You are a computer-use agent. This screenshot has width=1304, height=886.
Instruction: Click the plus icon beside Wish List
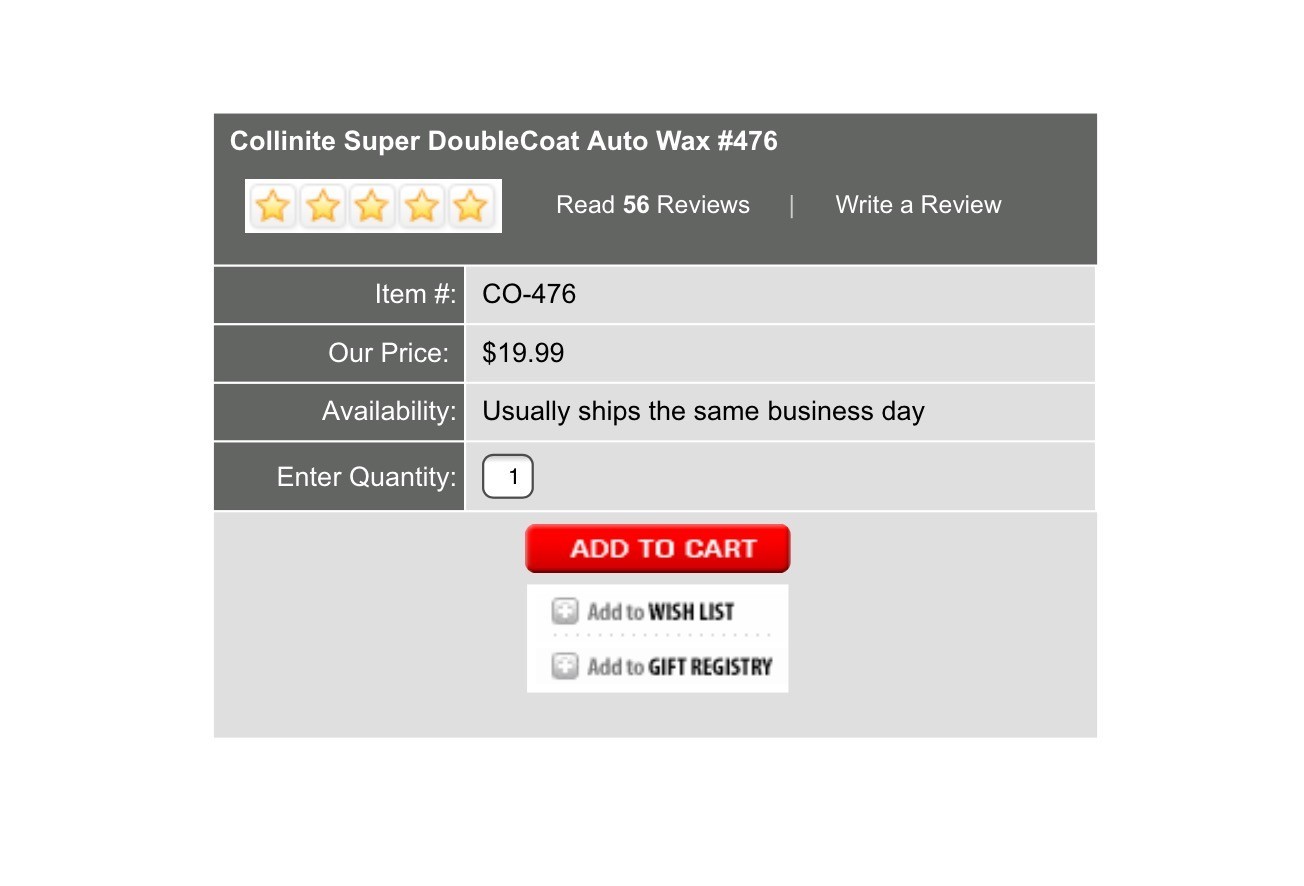565,611
